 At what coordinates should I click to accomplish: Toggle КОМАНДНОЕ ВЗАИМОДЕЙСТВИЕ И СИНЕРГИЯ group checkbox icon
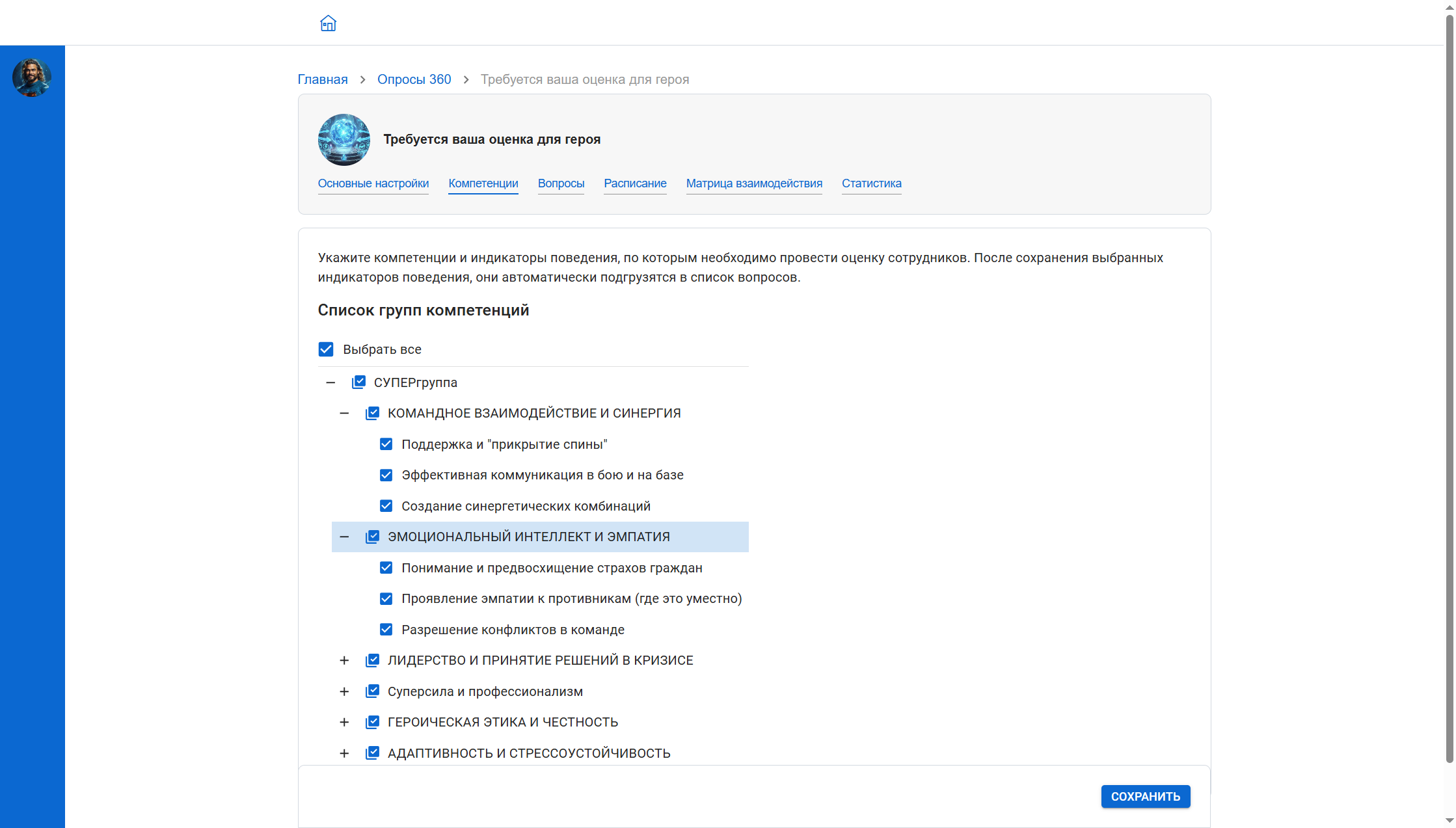coord(372,413)
